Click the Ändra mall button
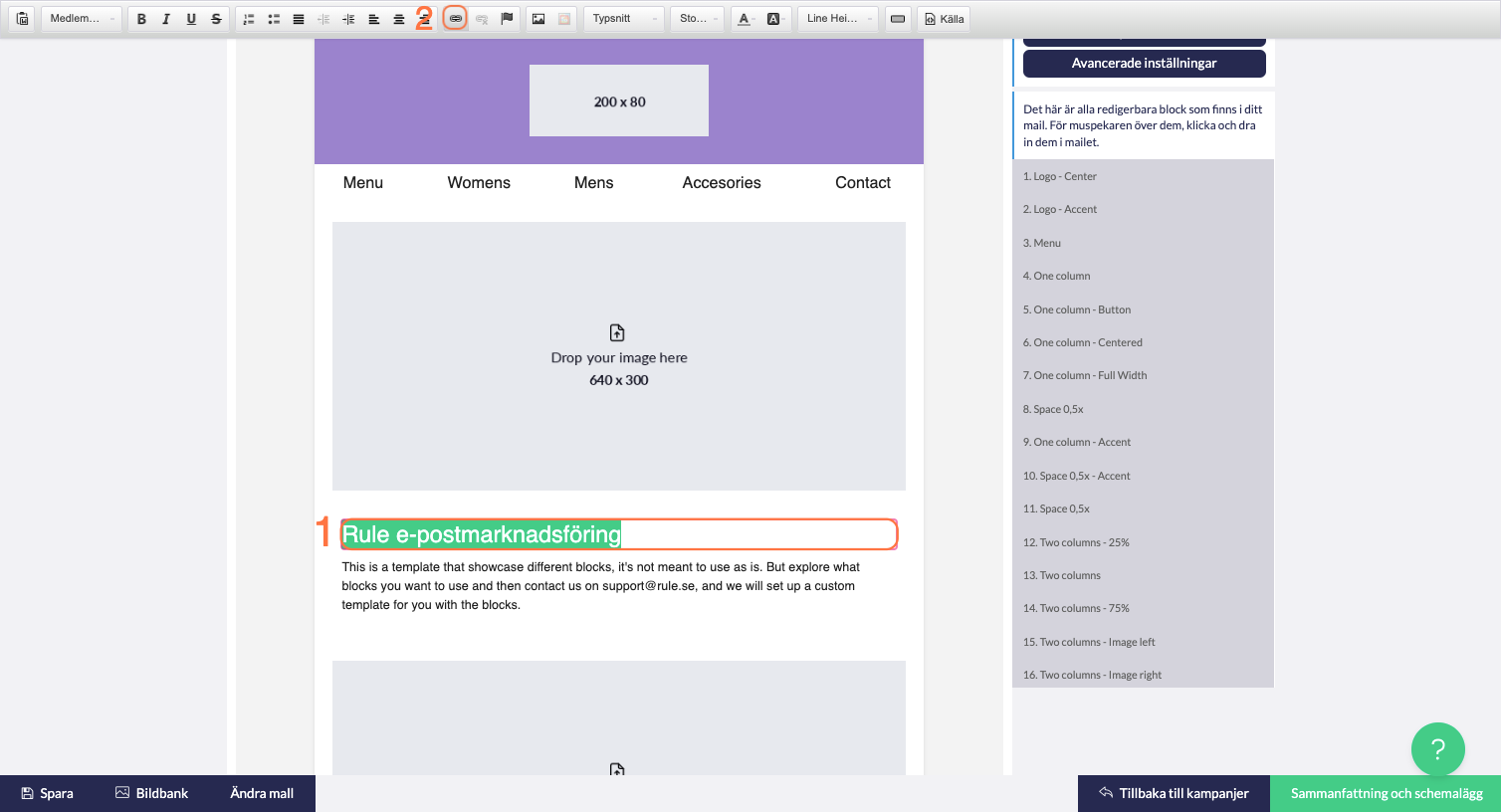This screenshot has width=1501, height=812. [x=262, y=793]
